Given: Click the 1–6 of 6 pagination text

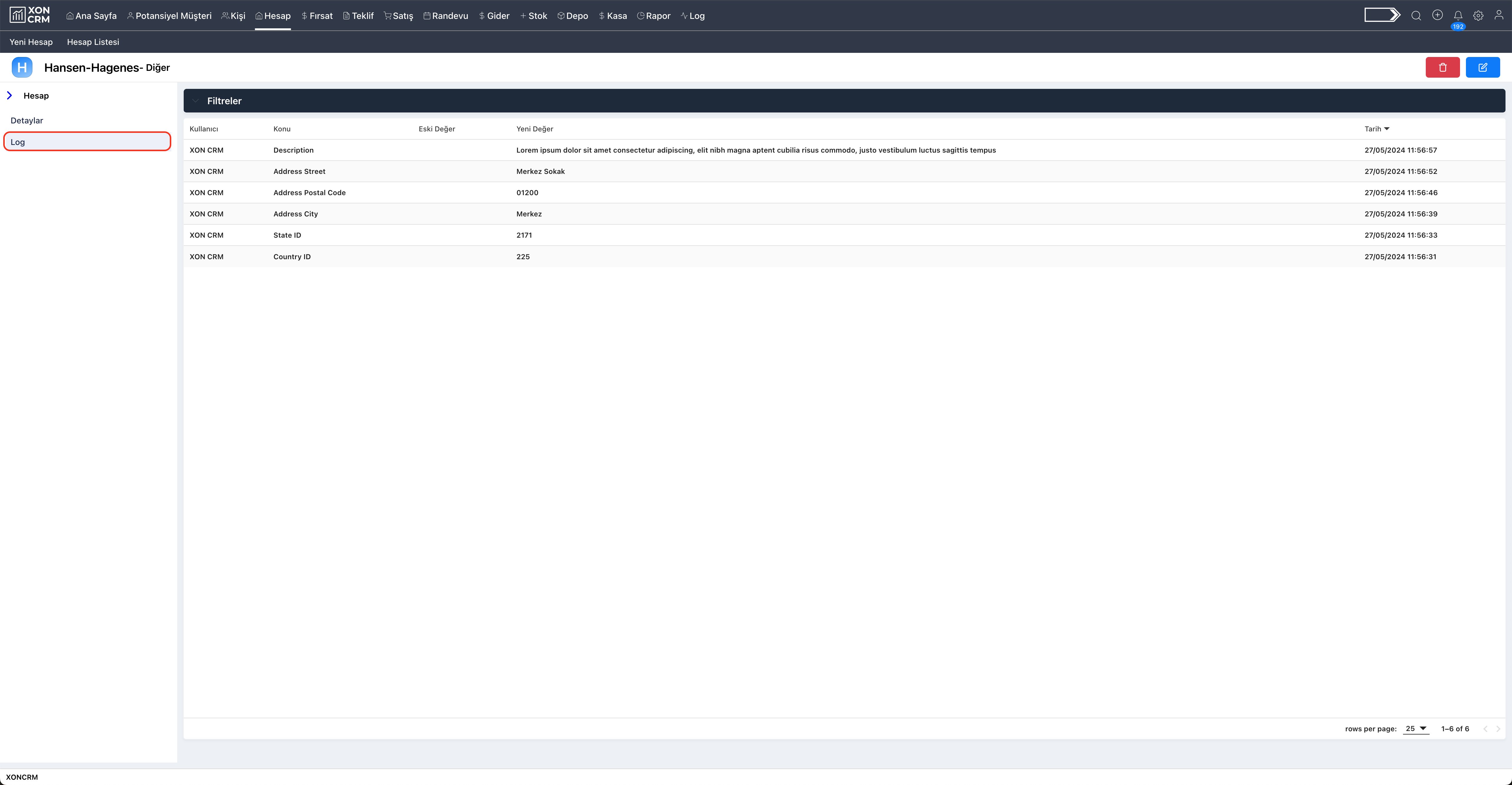Looking at the screenshot, I should (1455, 729).
